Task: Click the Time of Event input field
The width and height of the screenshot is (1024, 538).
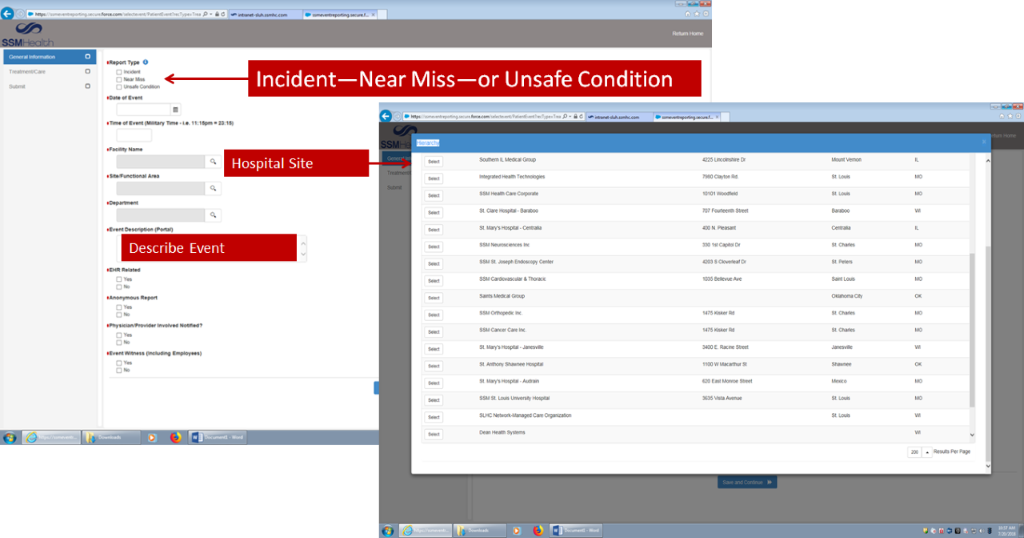Action: click(134, 135)
